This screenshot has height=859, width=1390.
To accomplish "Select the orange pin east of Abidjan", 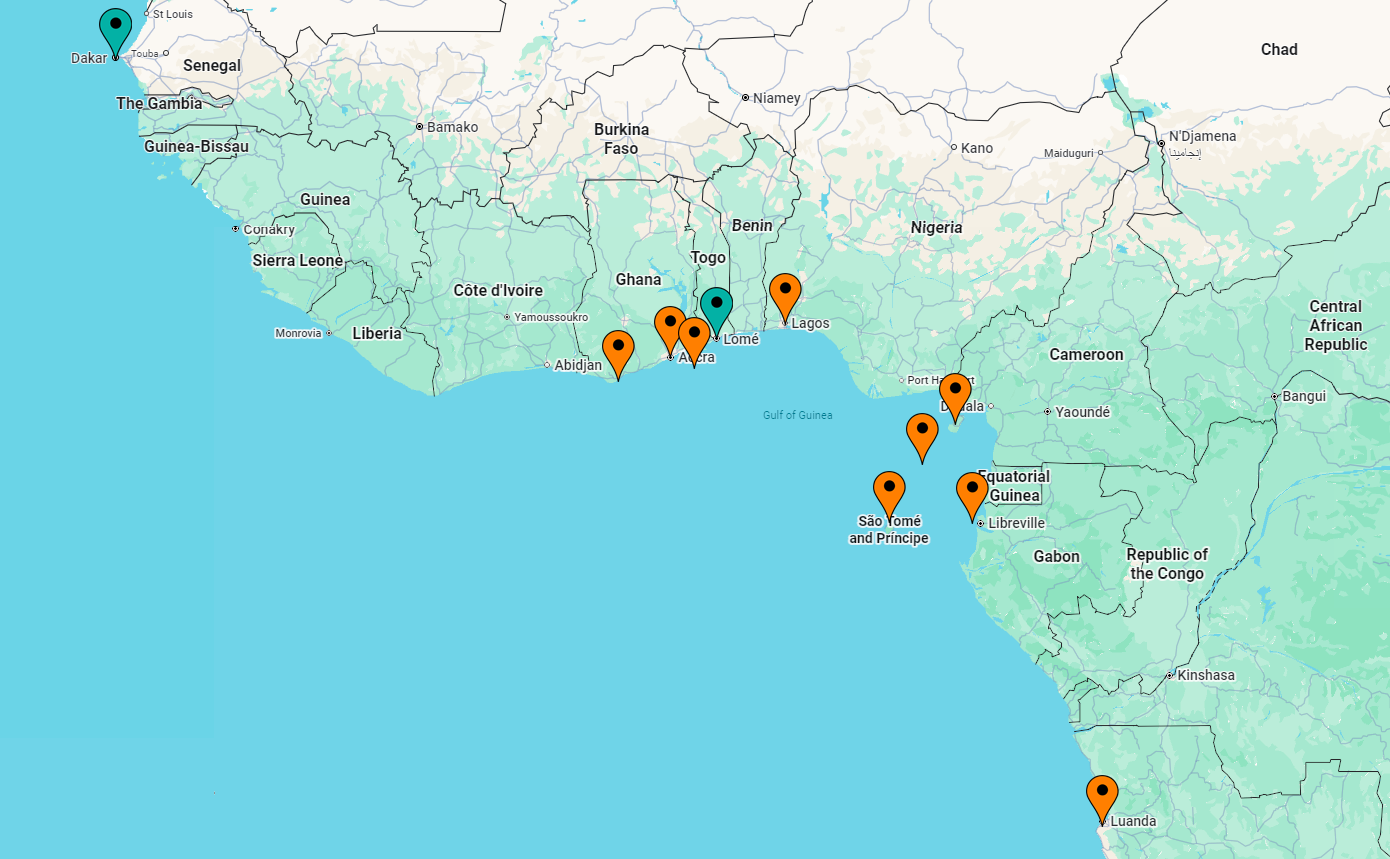I will coord(618,350).
